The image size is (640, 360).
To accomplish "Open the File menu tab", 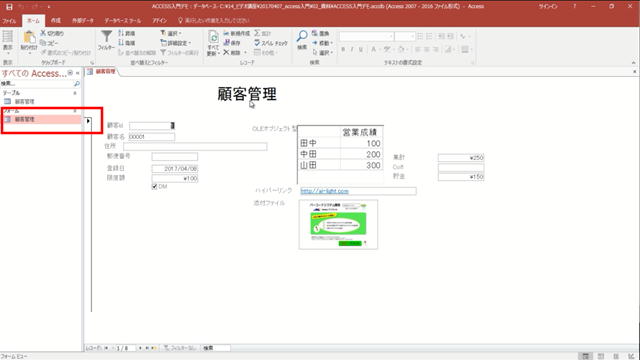I will tap(9, 20).
